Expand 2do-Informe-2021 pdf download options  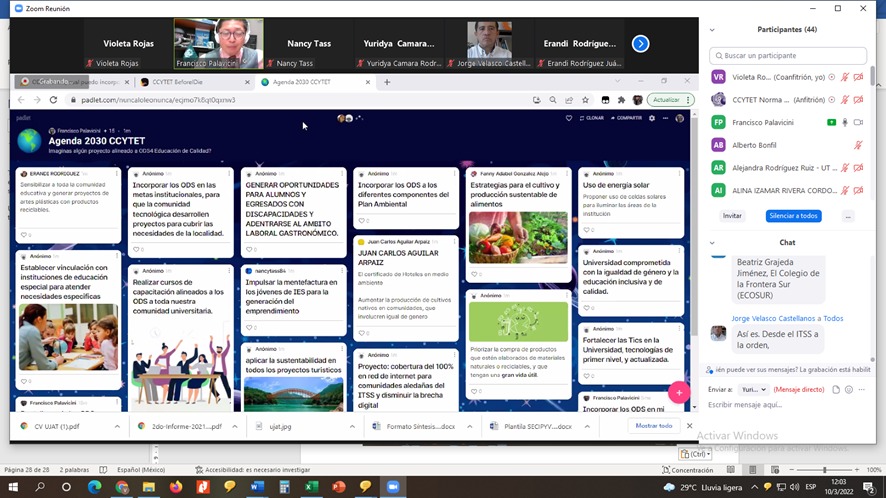[x=235, y=427]
